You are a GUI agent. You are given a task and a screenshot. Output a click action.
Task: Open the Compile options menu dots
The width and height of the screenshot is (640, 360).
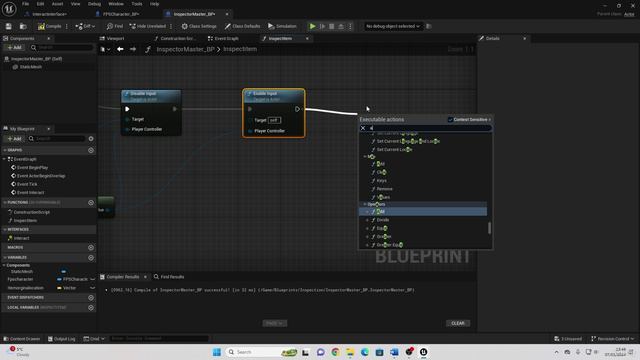(67, 26)
